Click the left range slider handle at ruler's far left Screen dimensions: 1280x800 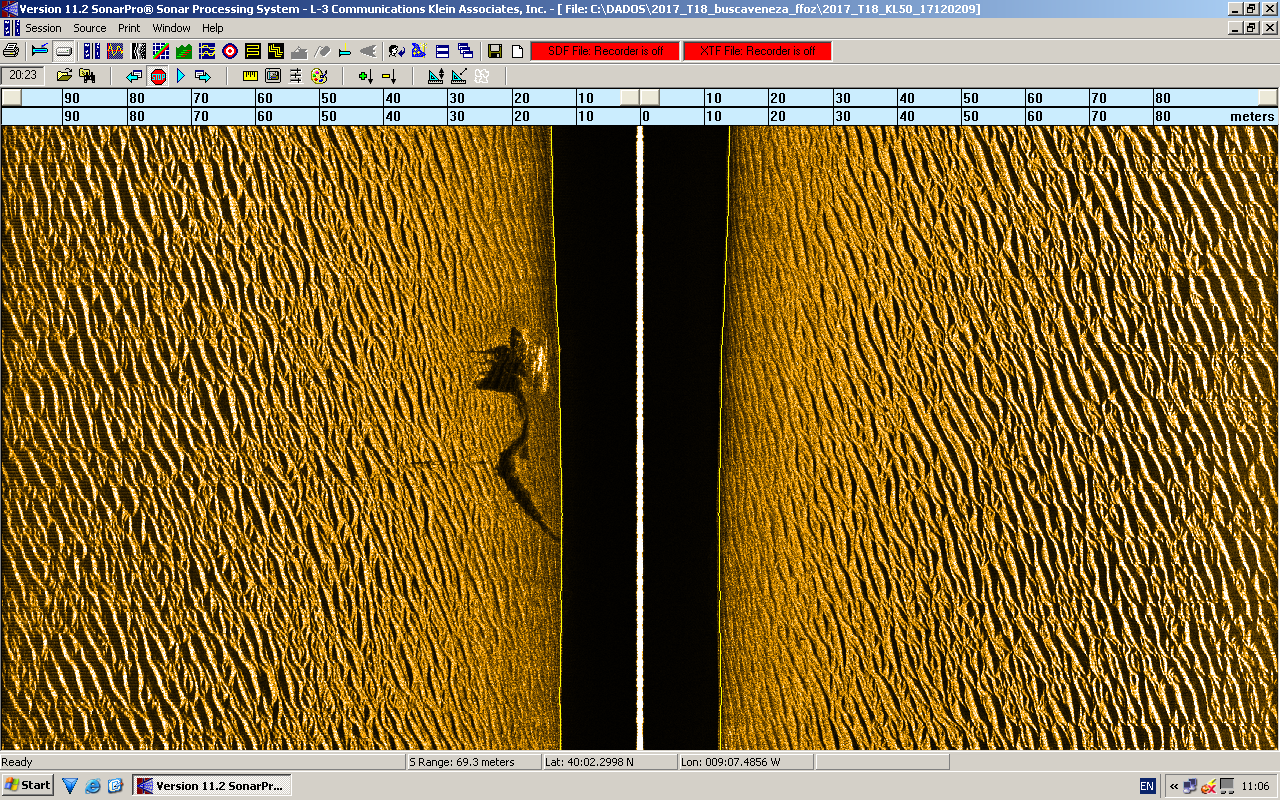11,97
